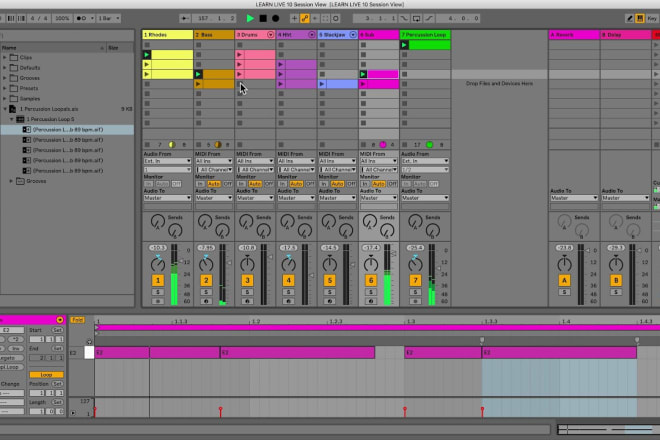660x440 pixels.
Task: Toggle Follow playback arrow icon
Action: [184, 19]
